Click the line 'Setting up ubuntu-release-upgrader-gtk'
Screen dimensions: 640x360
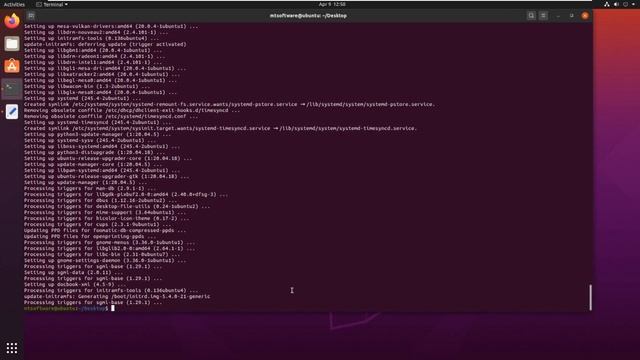107,176
